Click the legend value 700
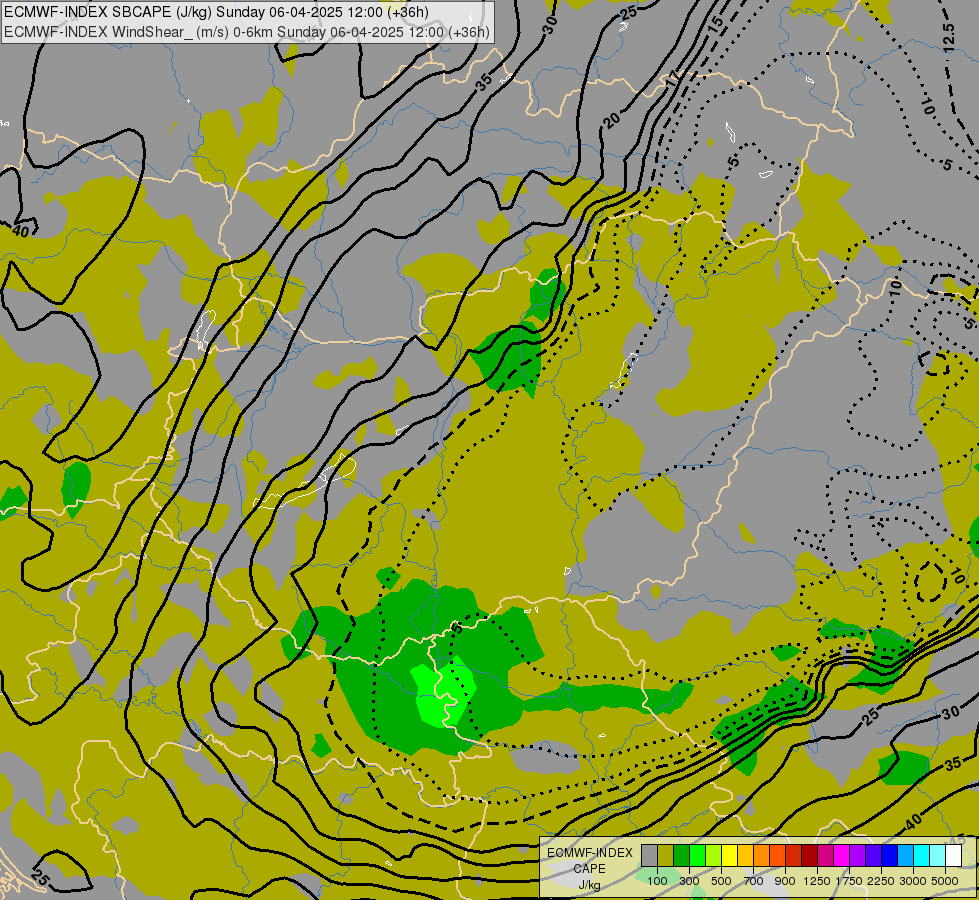Screen dimensions: 979x900 pos(754,881)
